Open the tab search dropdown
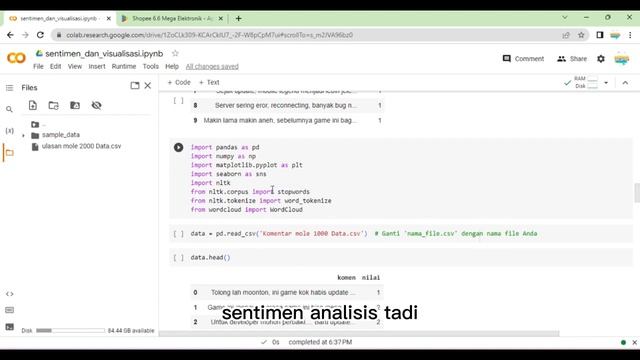Screen dimensions: 640x360 565,18
